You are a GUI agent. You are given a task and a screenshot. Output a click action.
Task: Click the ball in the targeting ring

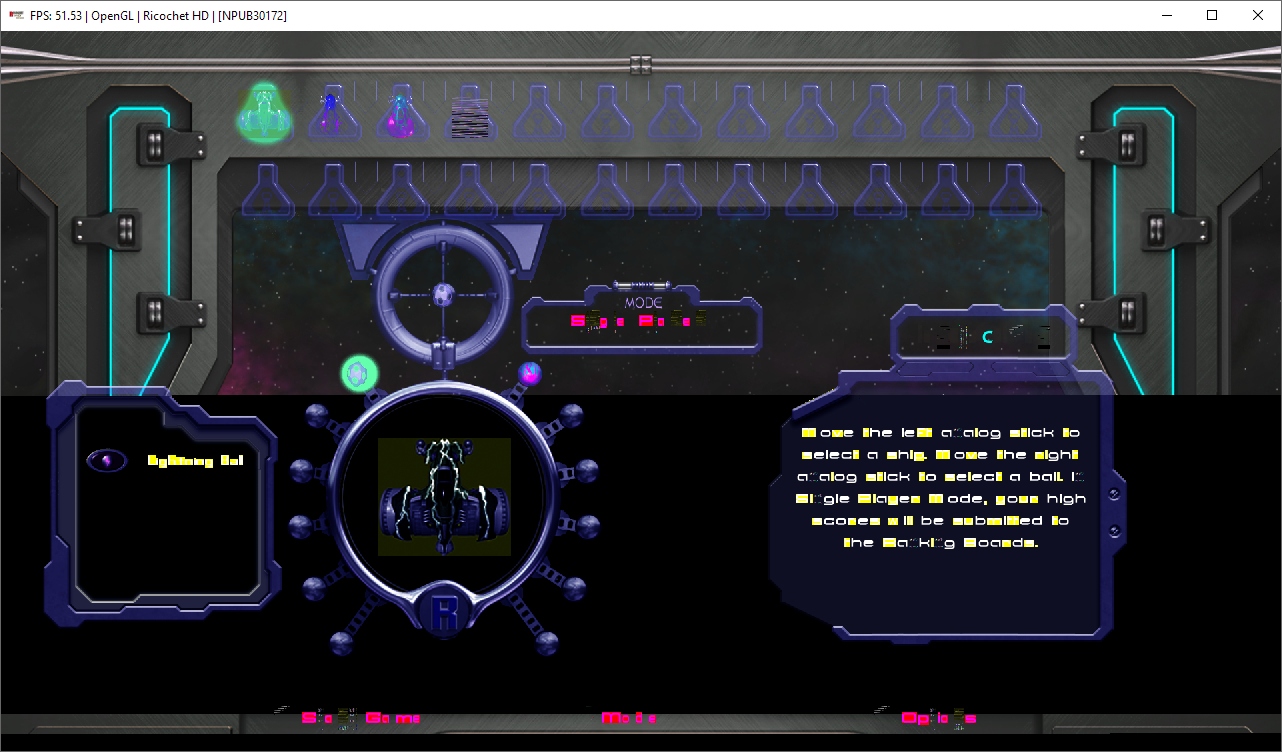coord(443,294)
